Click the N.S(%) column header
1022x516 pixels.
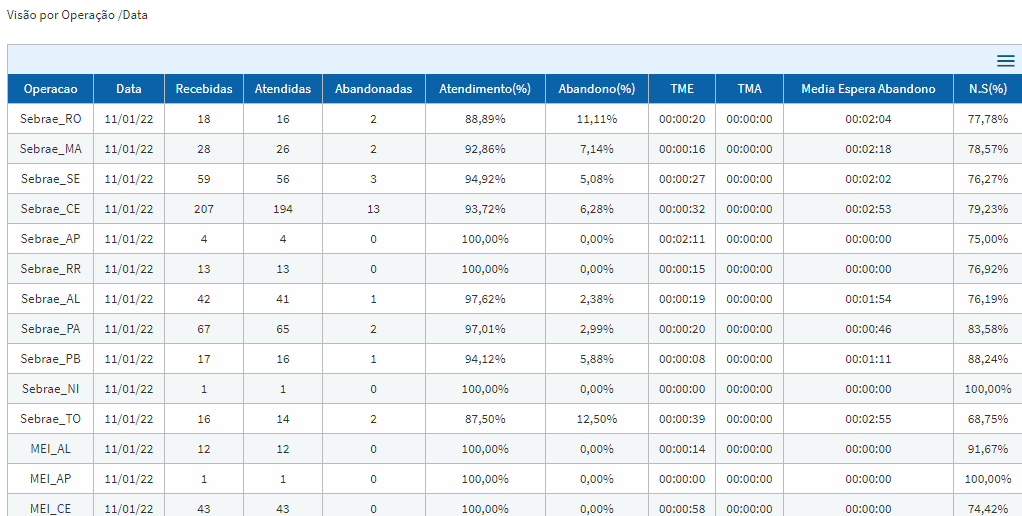[x=988, y=89]
